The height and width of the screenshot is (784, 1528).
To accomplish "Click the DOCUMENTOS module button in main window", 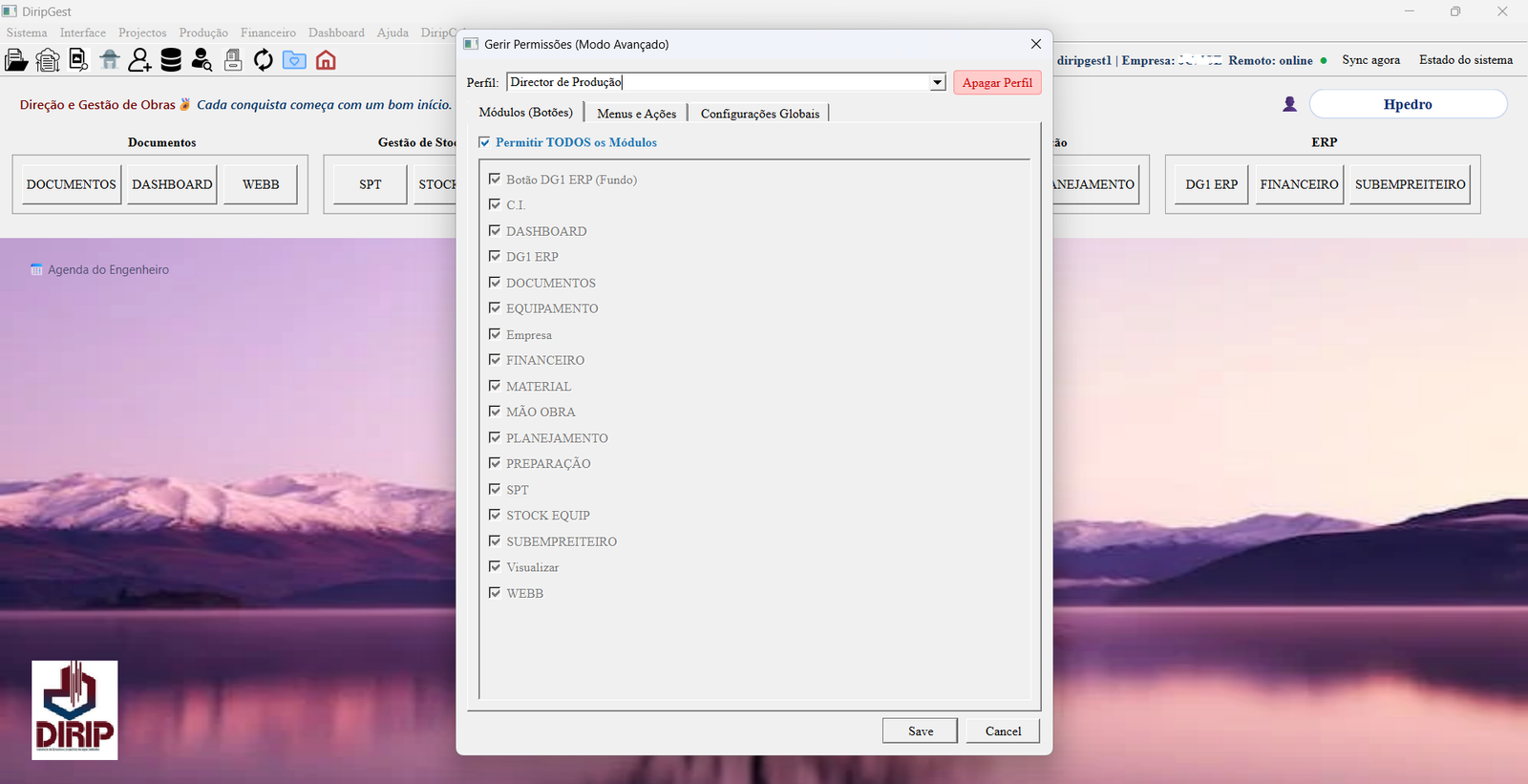I will click(x=72, y=184).
